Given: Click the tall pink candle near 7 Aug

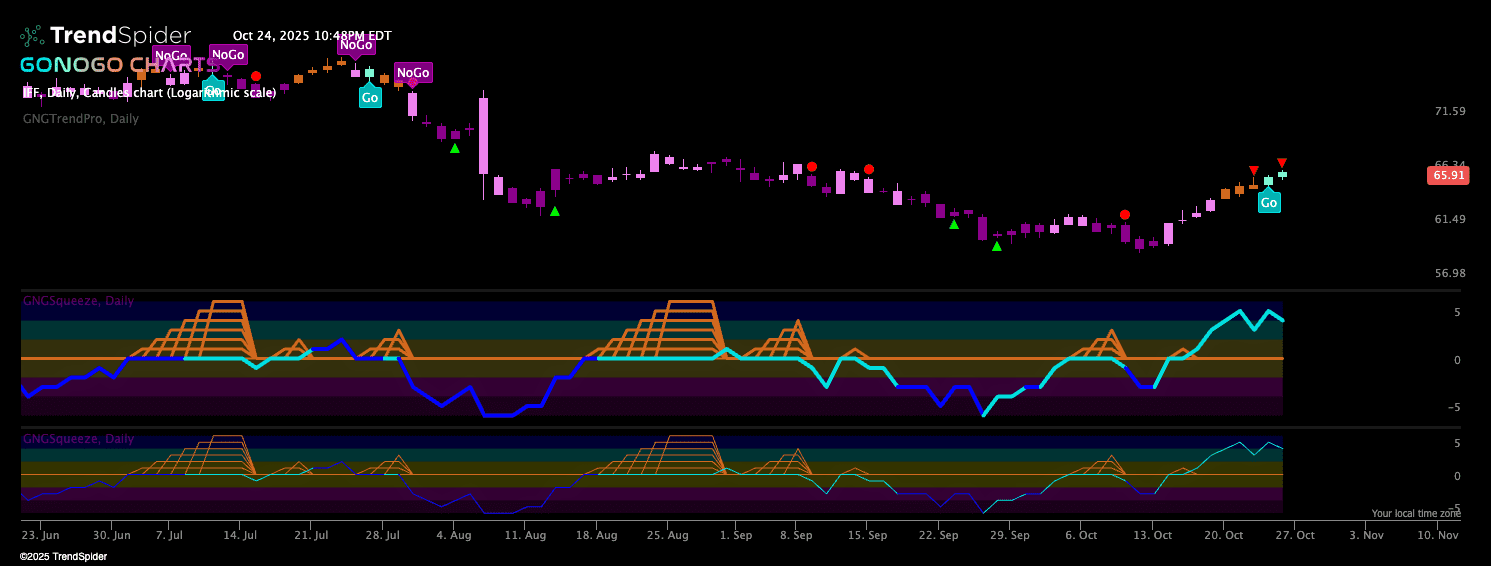Looking at the screenshot, I should coord(483,135).
